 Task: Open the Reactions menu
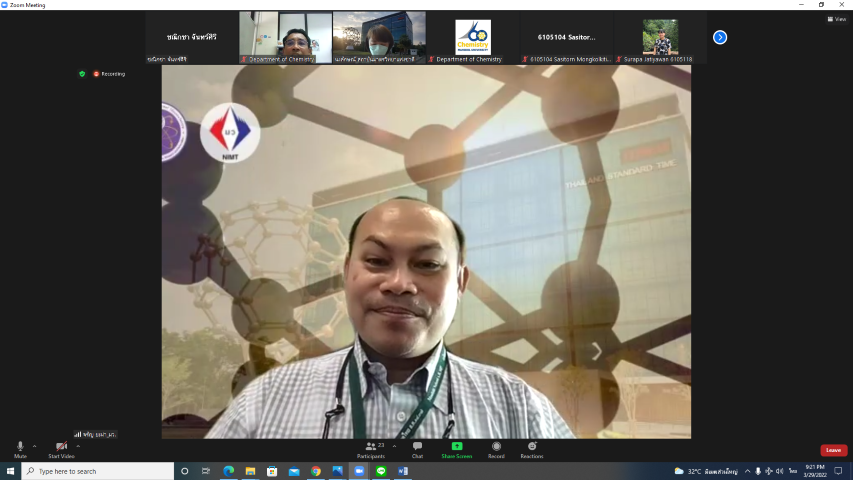point(532,446)
